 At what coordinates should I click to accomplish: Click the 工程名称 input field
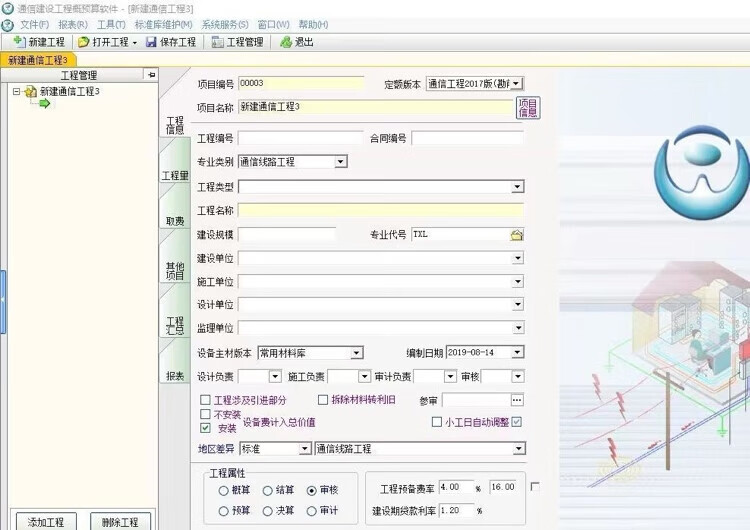pyautogui.click(x=380, y=211)
